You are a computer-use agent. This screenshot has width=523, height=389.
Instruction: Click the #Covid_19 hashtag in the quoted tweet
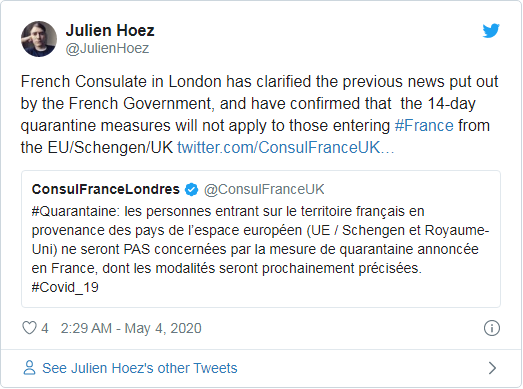[65, 287]
